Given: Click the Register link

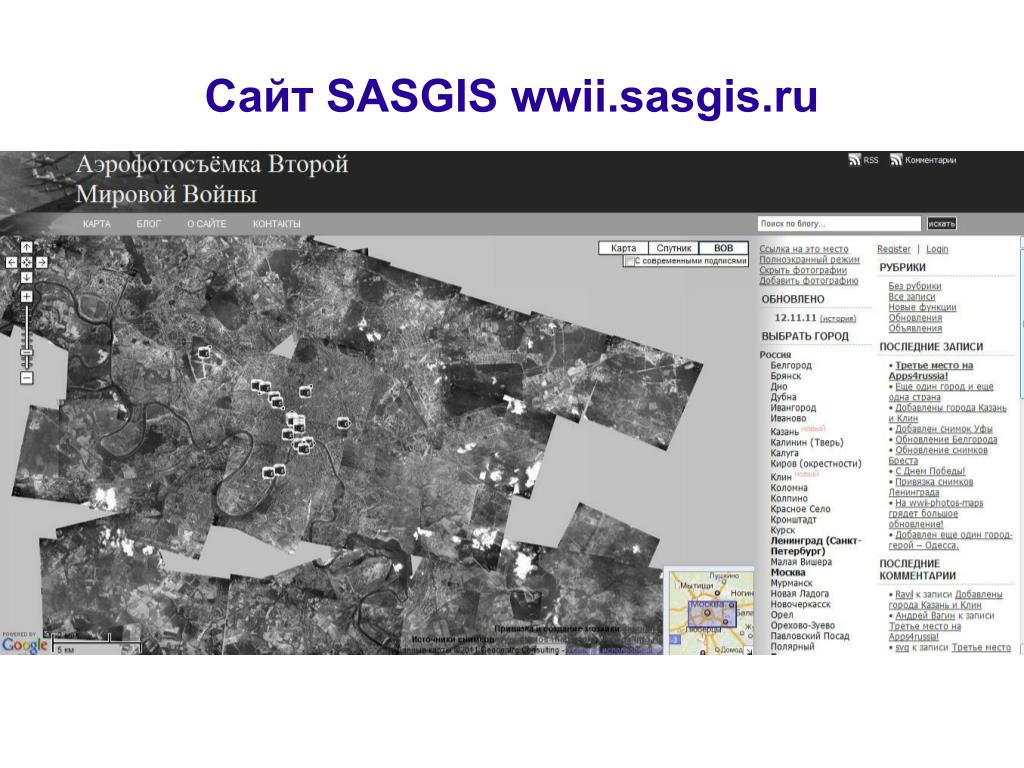Looking at the screenshot, I should (x=893, y=249).
